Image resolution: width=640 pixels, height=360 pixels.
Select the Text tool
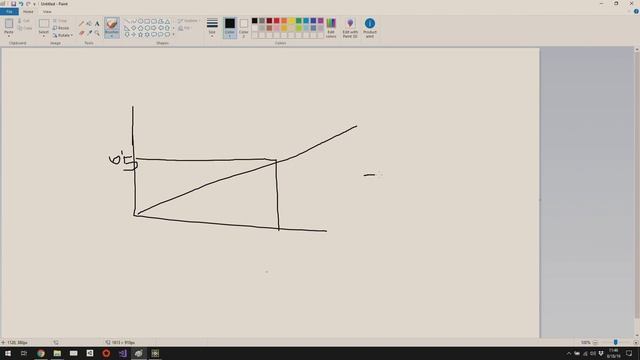click(x=97, y=24)
